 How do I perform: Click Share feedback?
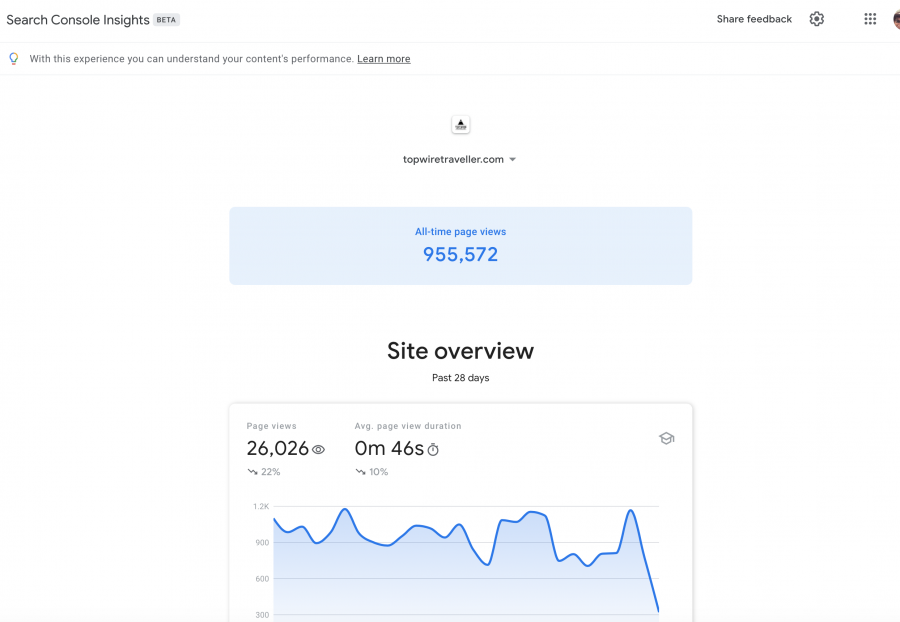[x=754, y=19]
